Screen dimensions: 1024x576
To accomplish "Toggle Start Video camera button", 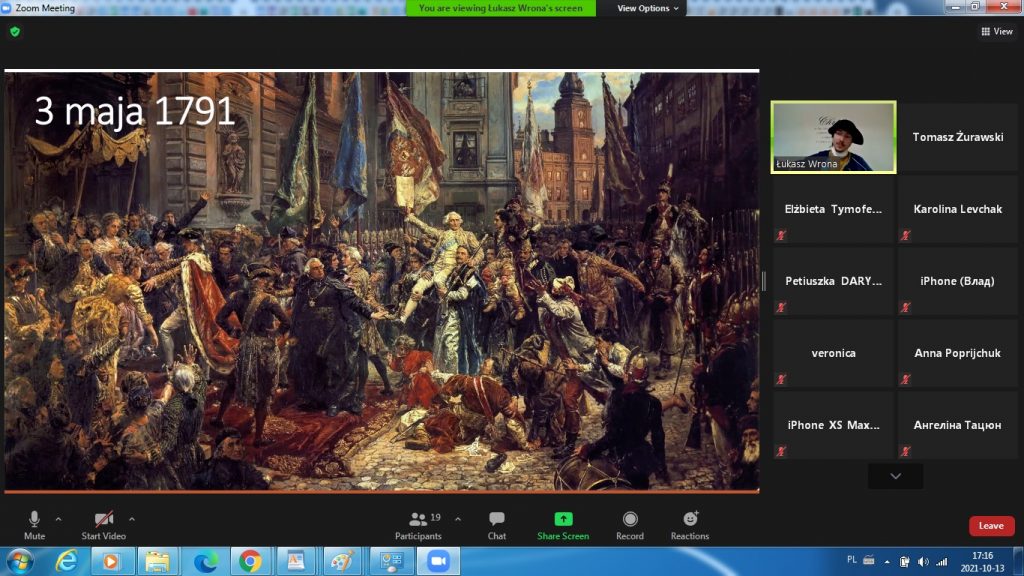I will [104, 519].
